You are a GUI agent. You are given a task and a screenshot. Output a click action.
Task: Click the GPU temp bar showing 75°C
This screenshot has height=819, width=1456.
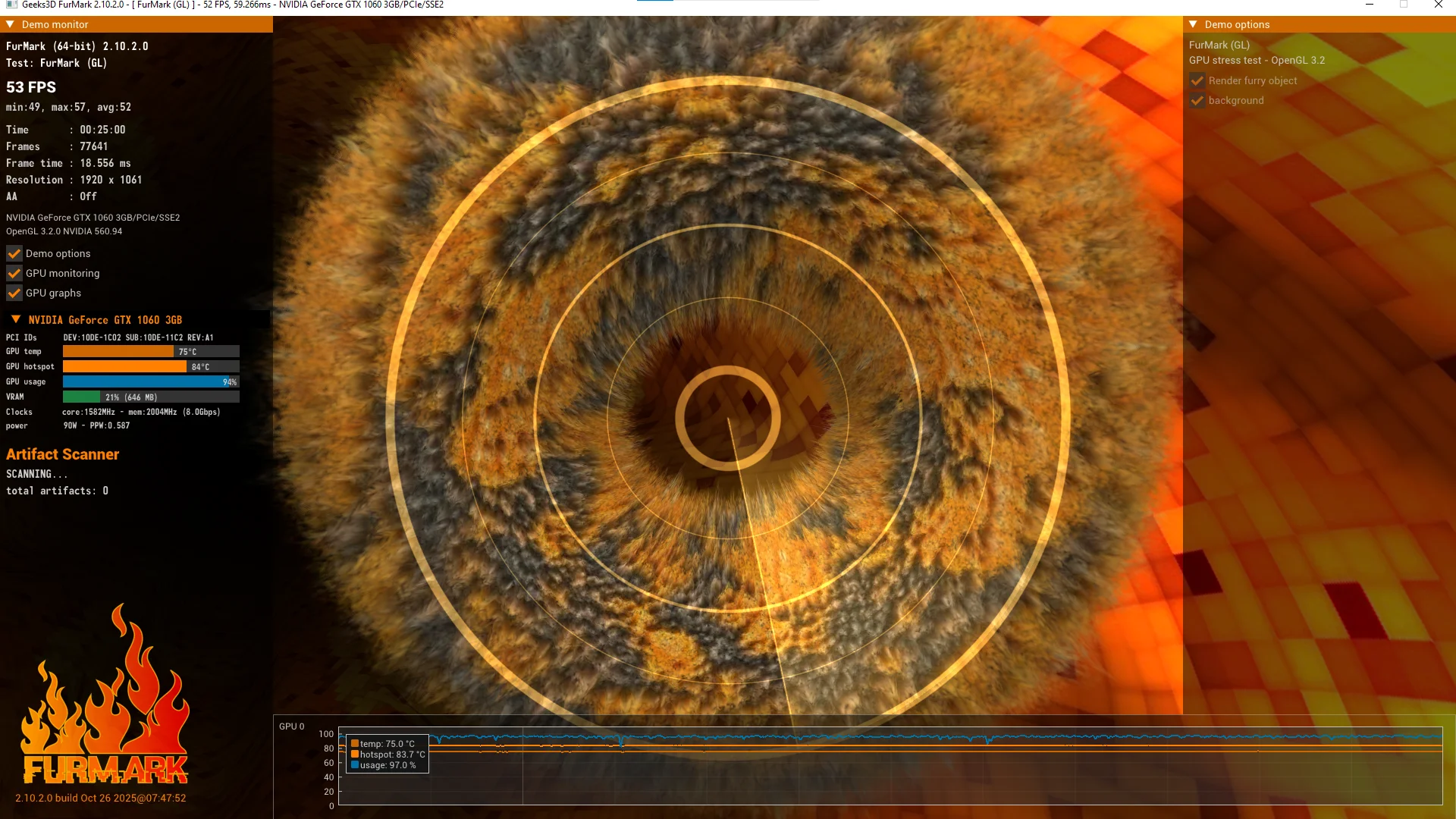click(x=151, y=351)
